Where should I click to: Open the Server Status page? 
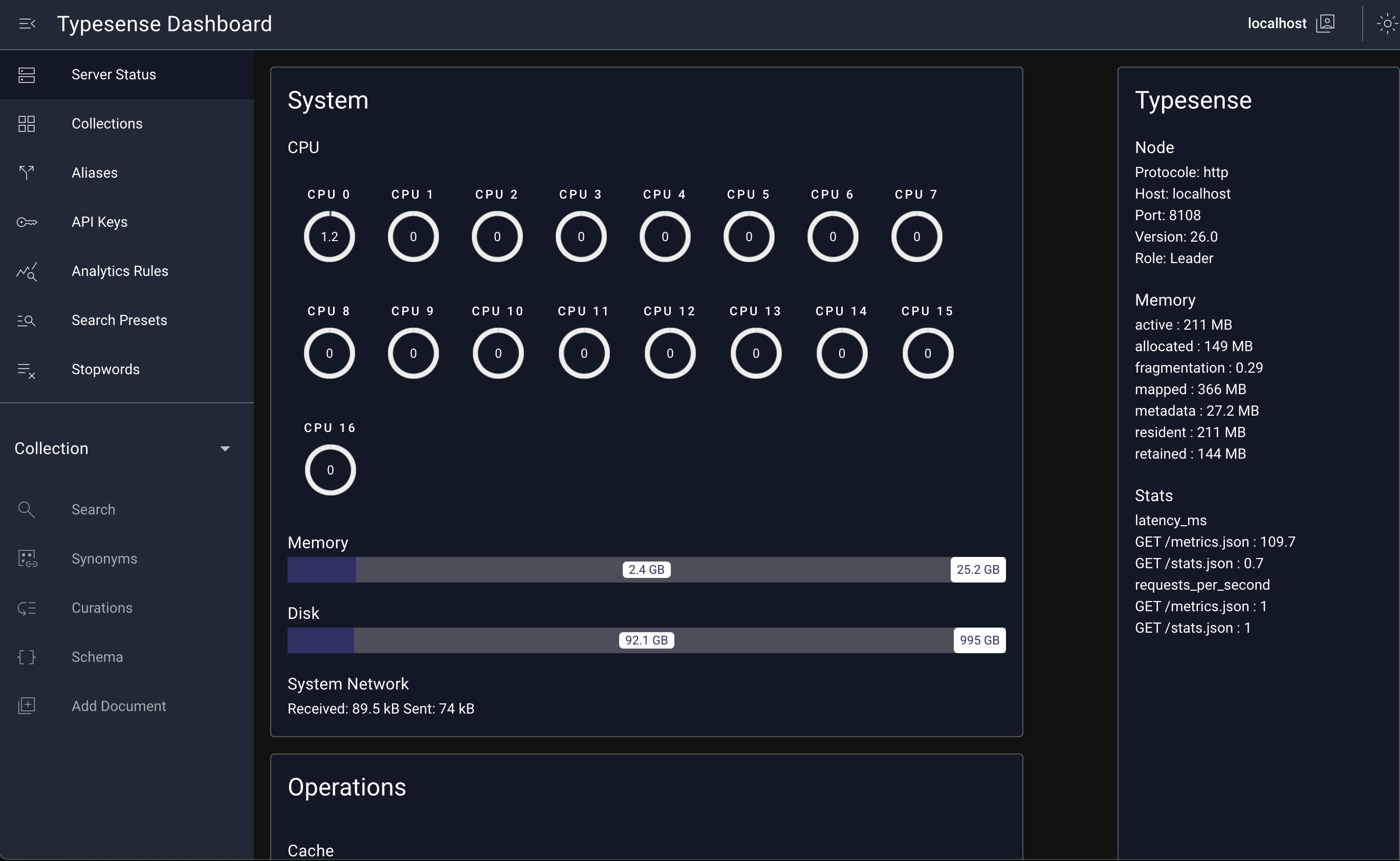tap(126, 75)
